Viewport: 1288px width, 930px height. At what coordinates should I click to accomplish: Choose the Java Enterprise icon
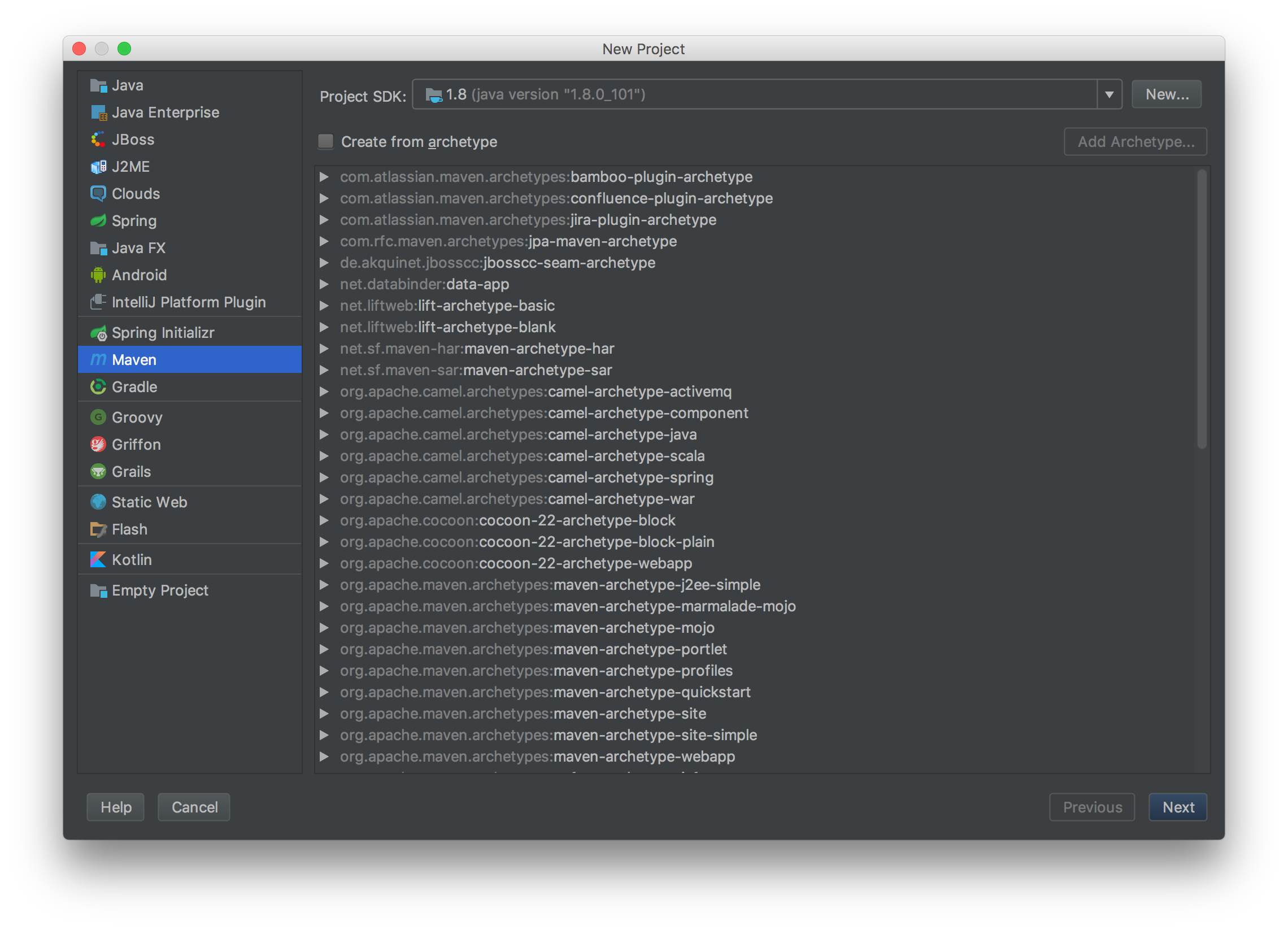click(x=98, y=112)
